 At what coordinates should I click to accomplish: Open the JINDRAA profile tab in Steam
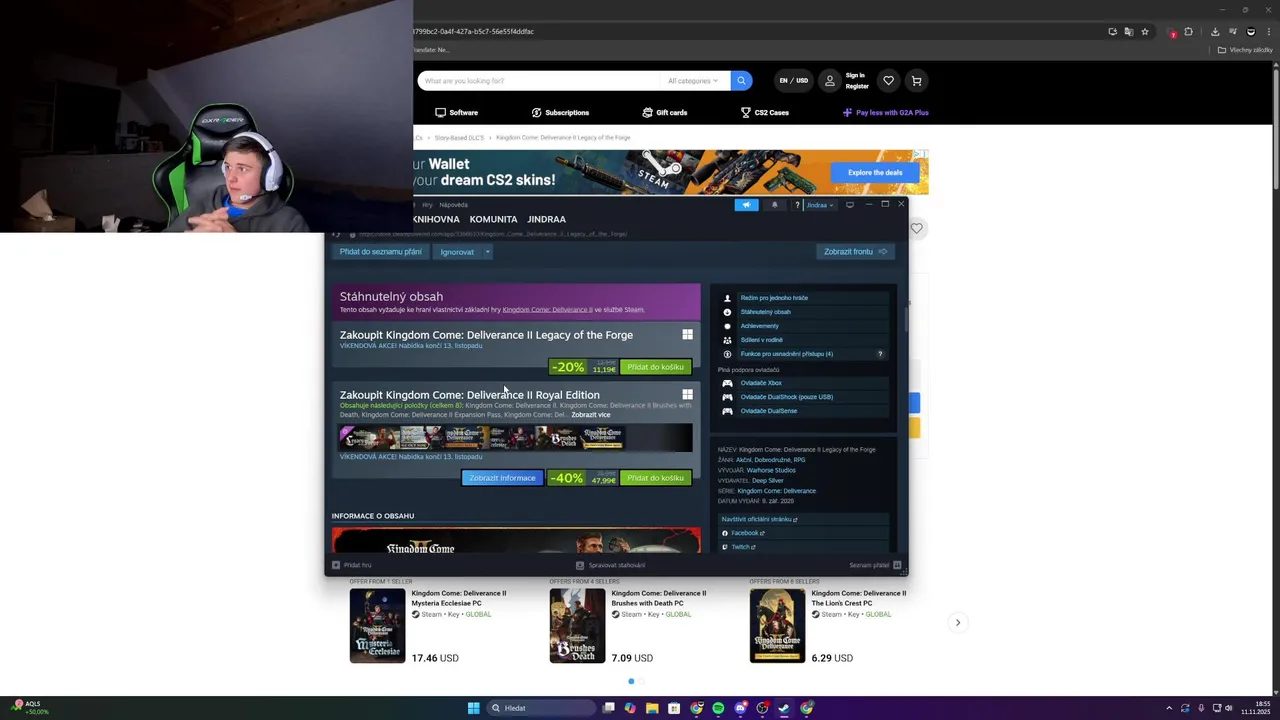547,219
